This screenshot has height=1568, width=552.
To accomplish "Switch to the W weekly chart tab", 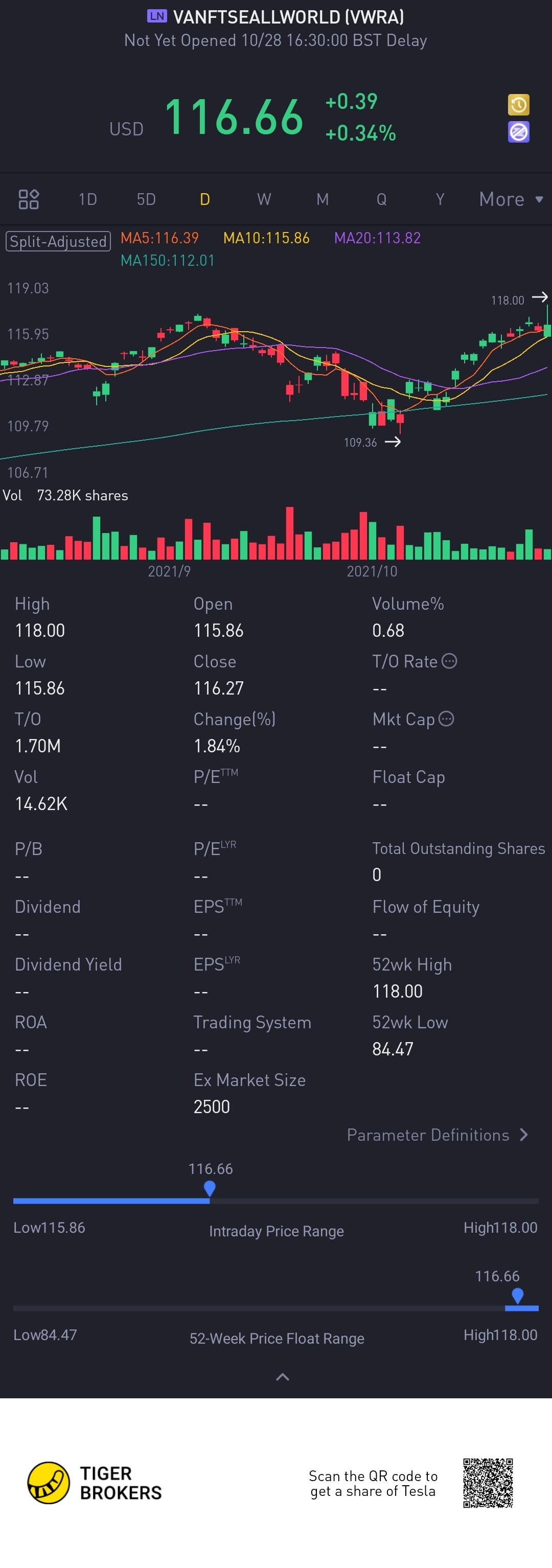I will click(x=264, y=199).
